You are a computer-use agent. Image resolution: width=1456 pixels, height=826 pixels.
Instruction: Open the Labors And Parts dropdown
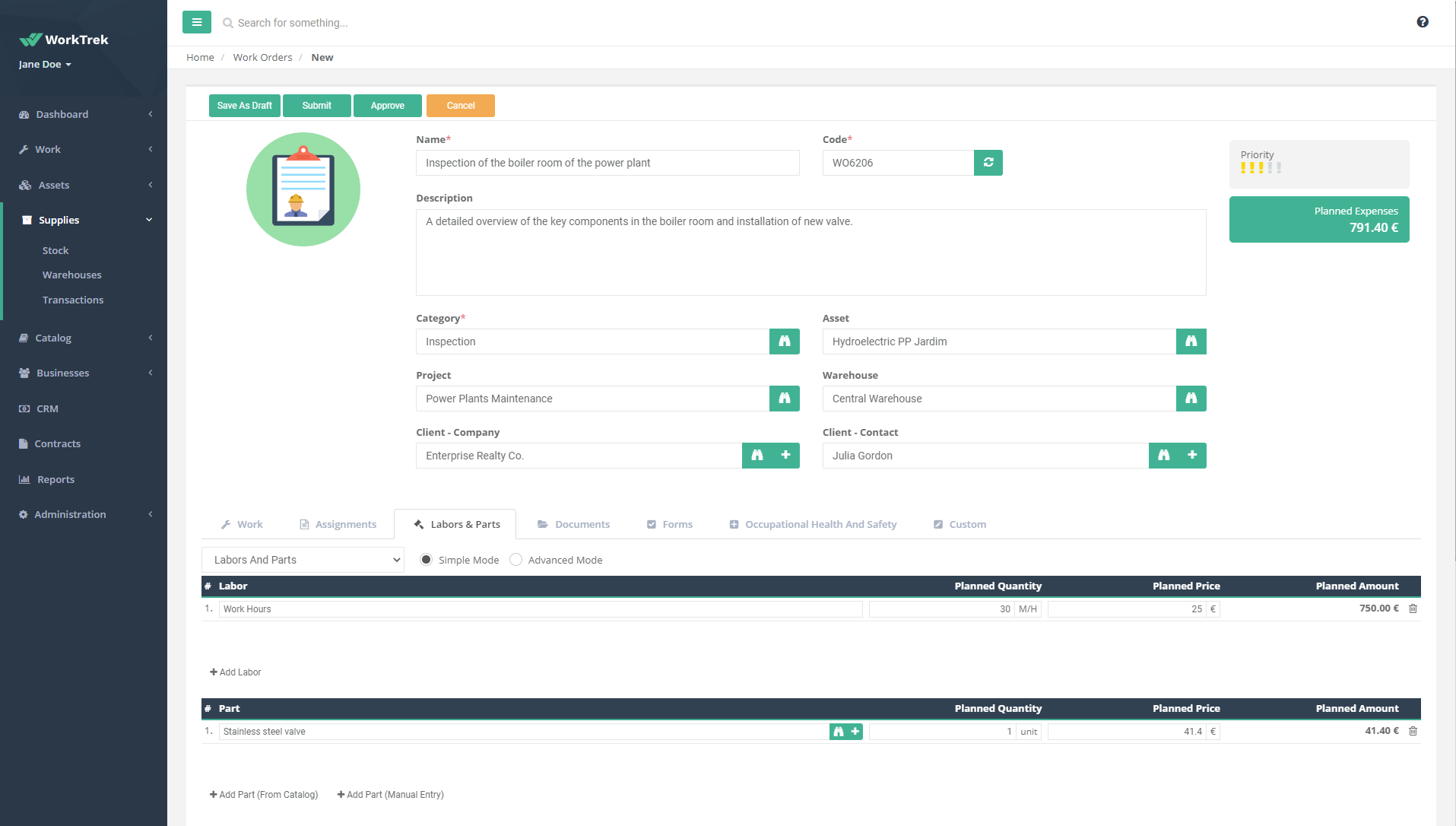[x=302, y=559]
